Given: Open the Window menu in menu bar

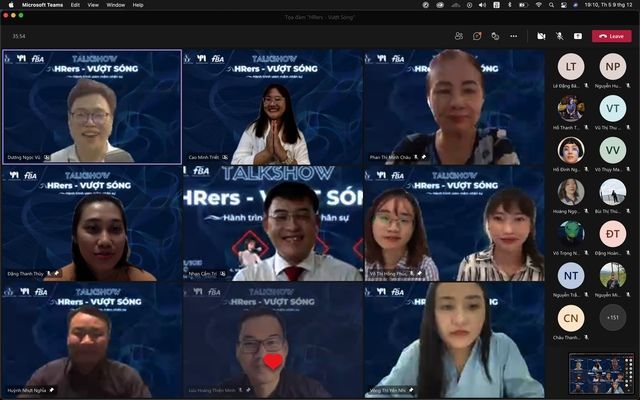Looking at the screenshot, I should pyautogui.click(x=115, y=5).
